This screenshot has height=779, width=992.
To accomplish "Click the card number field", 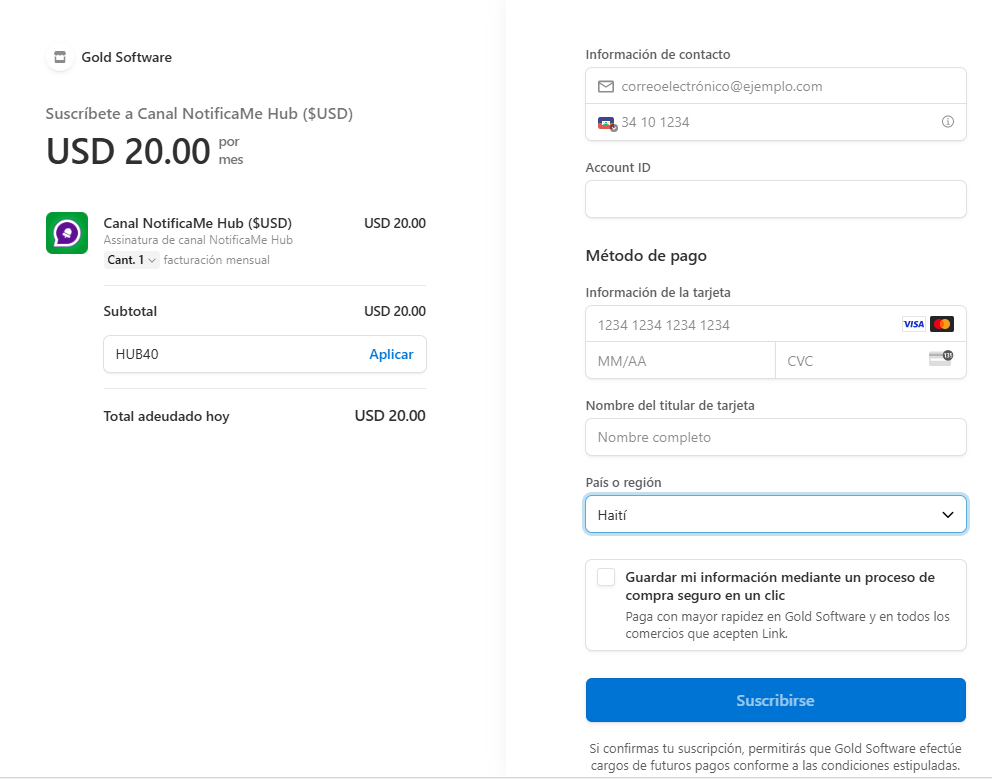I will (x=776, y=325).
